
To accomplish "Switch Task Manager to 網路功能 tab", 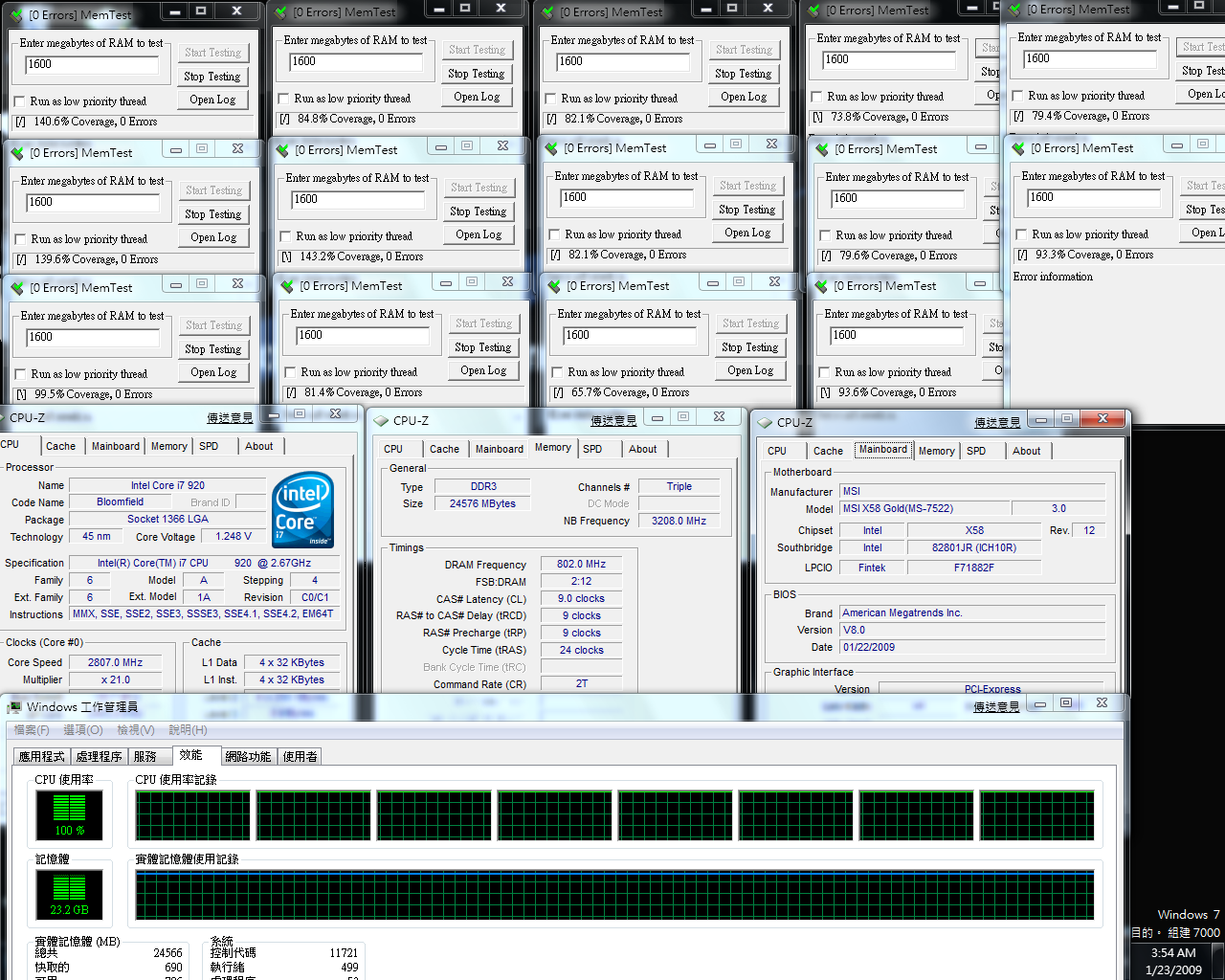I will pyautogui.click(x=248, y=756).
